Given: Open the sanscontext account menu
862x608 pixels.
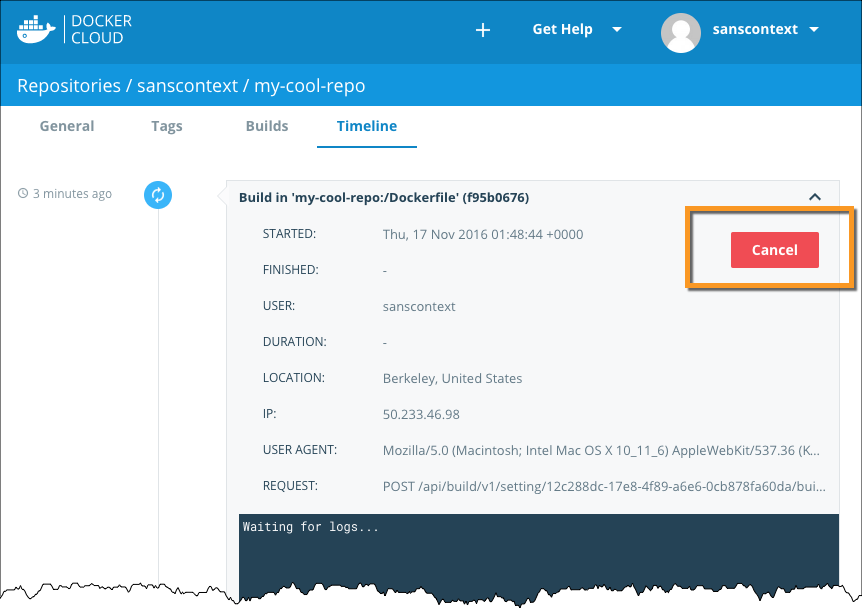Looking at the screenshot, I should (x=766, y=30).
